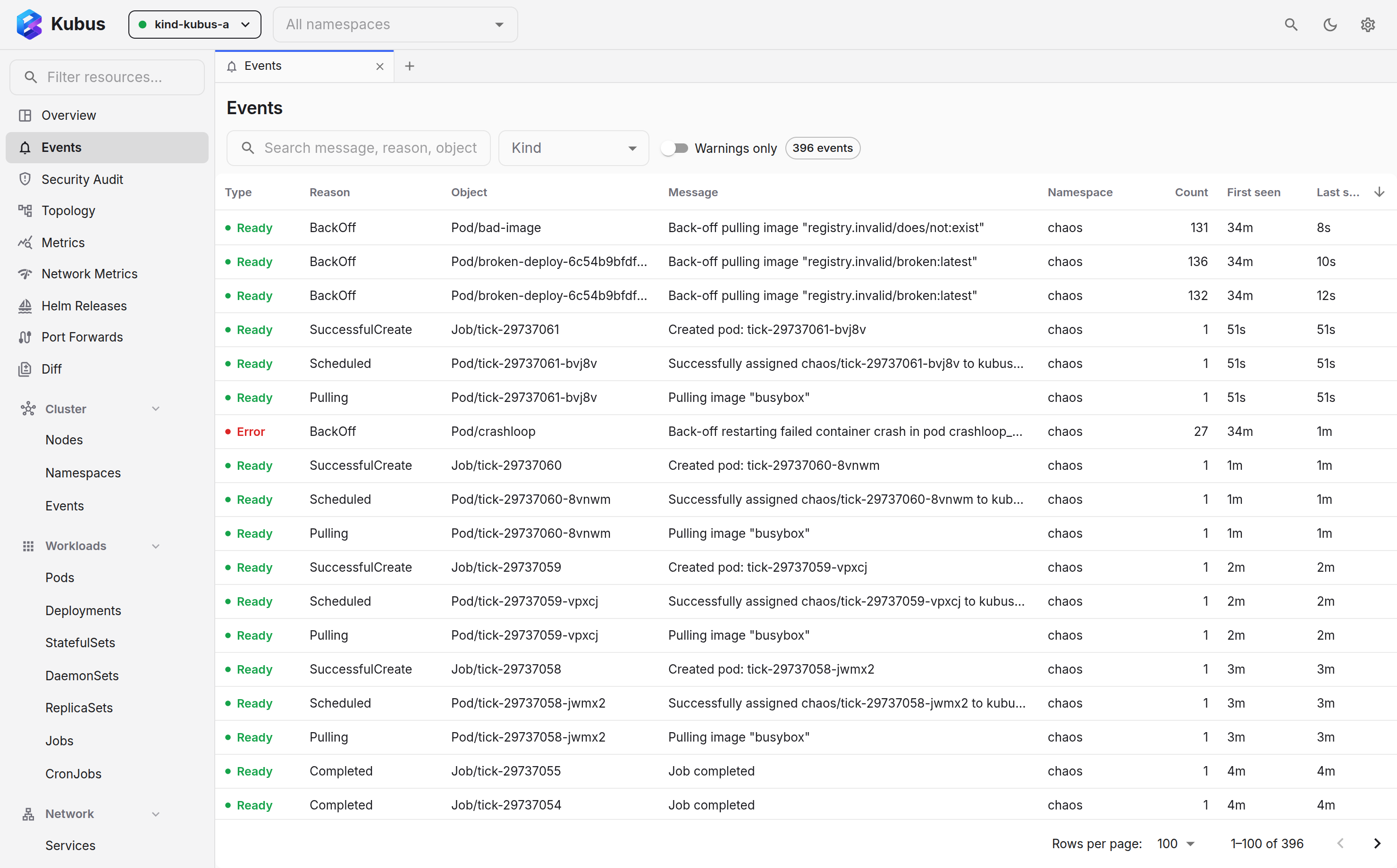This screenshot has width=1397, height=868.
Task: Click the Security Audit shield icon
Action: (x=25, y=179)
